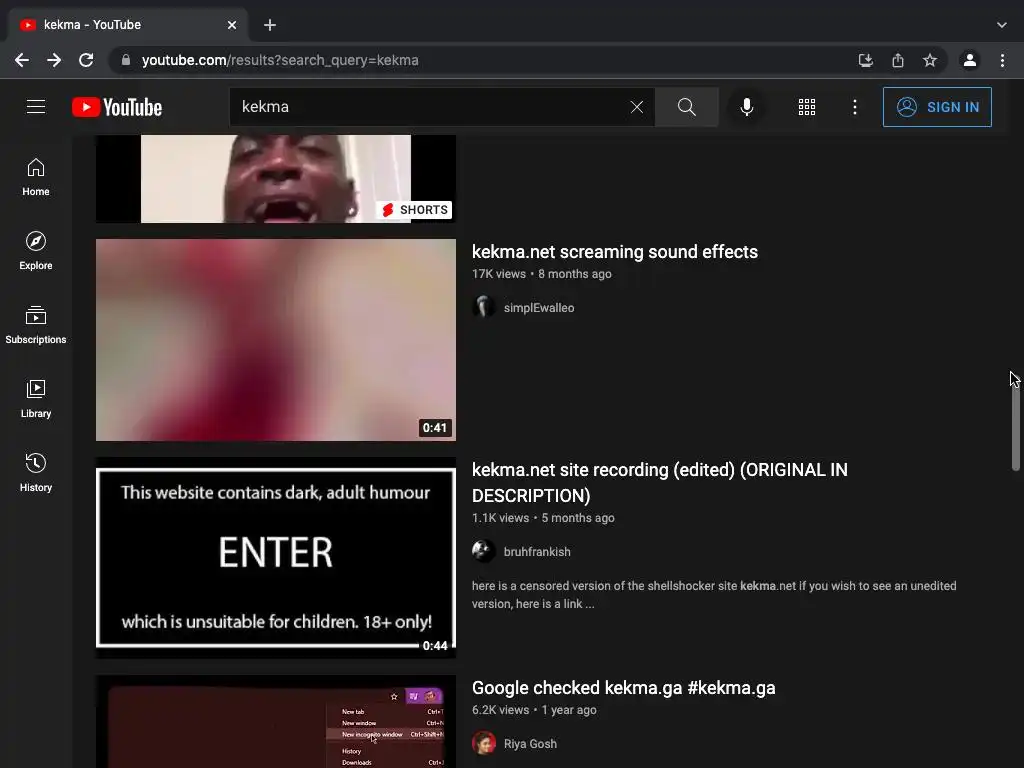
Task: Click the lock icon in address bar
Action: [x=126, y=60]
